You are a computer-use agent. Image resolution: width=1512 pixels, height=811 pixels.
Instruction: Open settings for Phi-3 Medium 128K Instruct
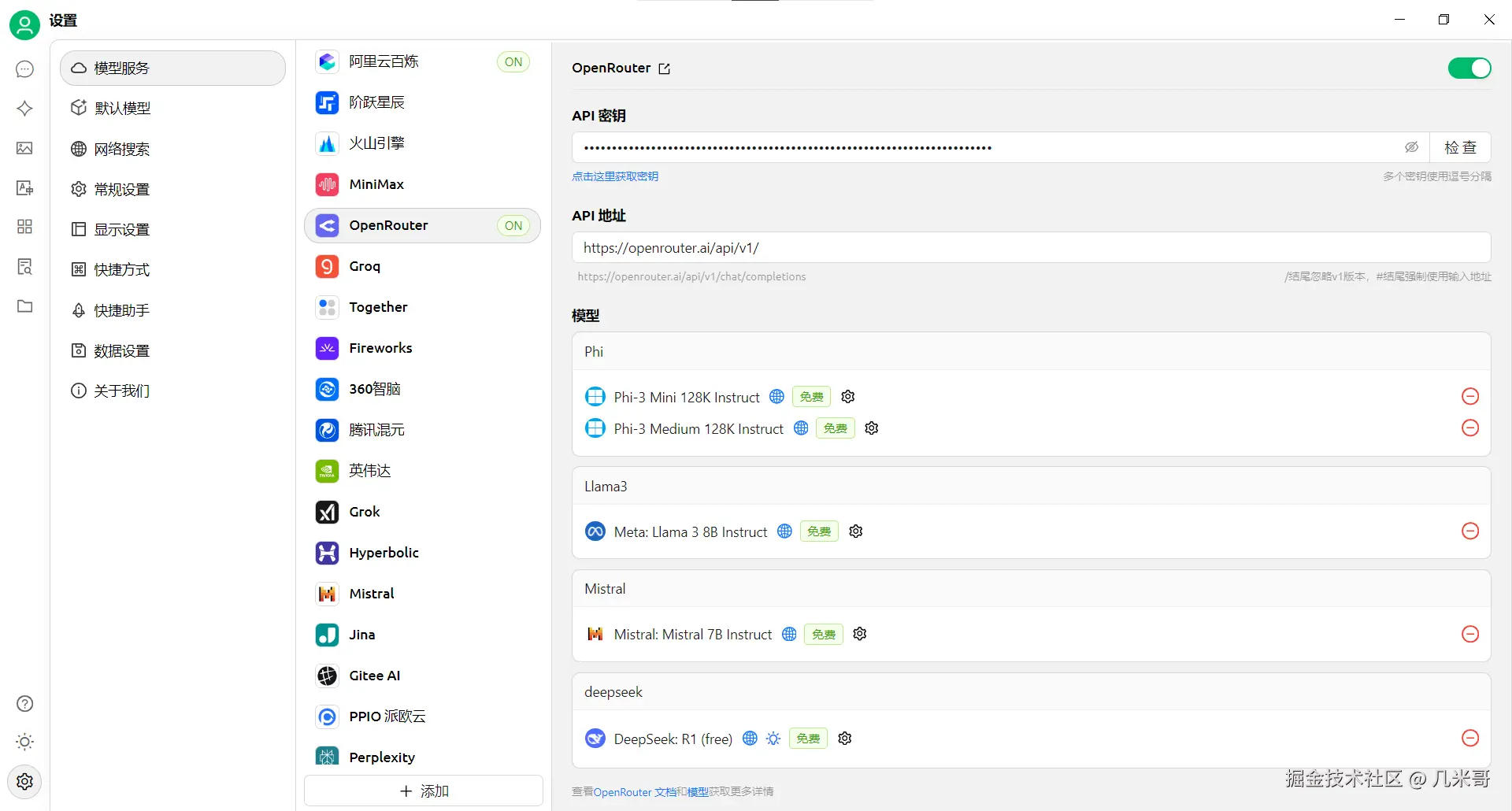pyautogui.click(x=872, y=428)
